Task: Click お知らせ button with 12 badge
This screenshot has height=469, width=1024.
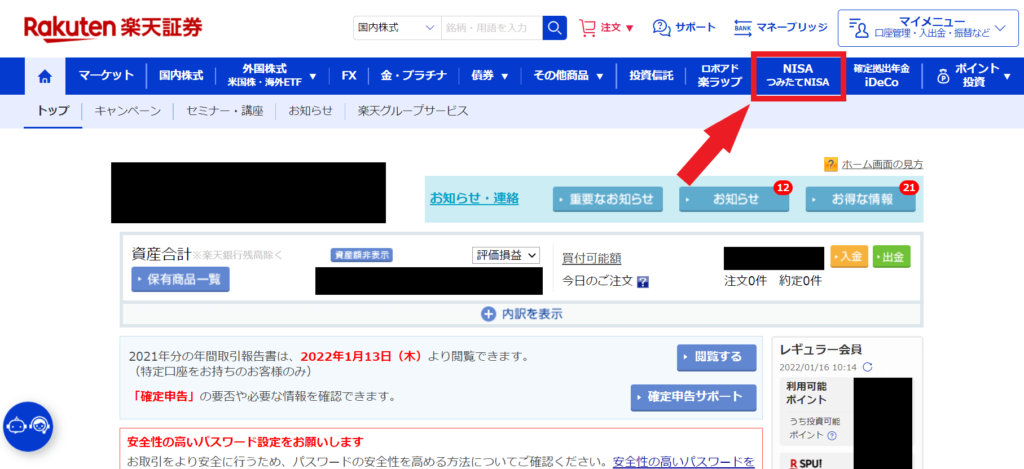Action: tap(734, 199)
